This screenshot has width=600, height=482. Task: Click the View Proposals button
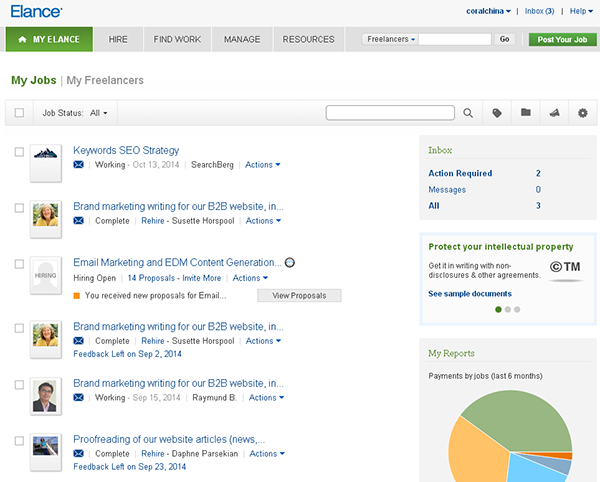point(299,295)
